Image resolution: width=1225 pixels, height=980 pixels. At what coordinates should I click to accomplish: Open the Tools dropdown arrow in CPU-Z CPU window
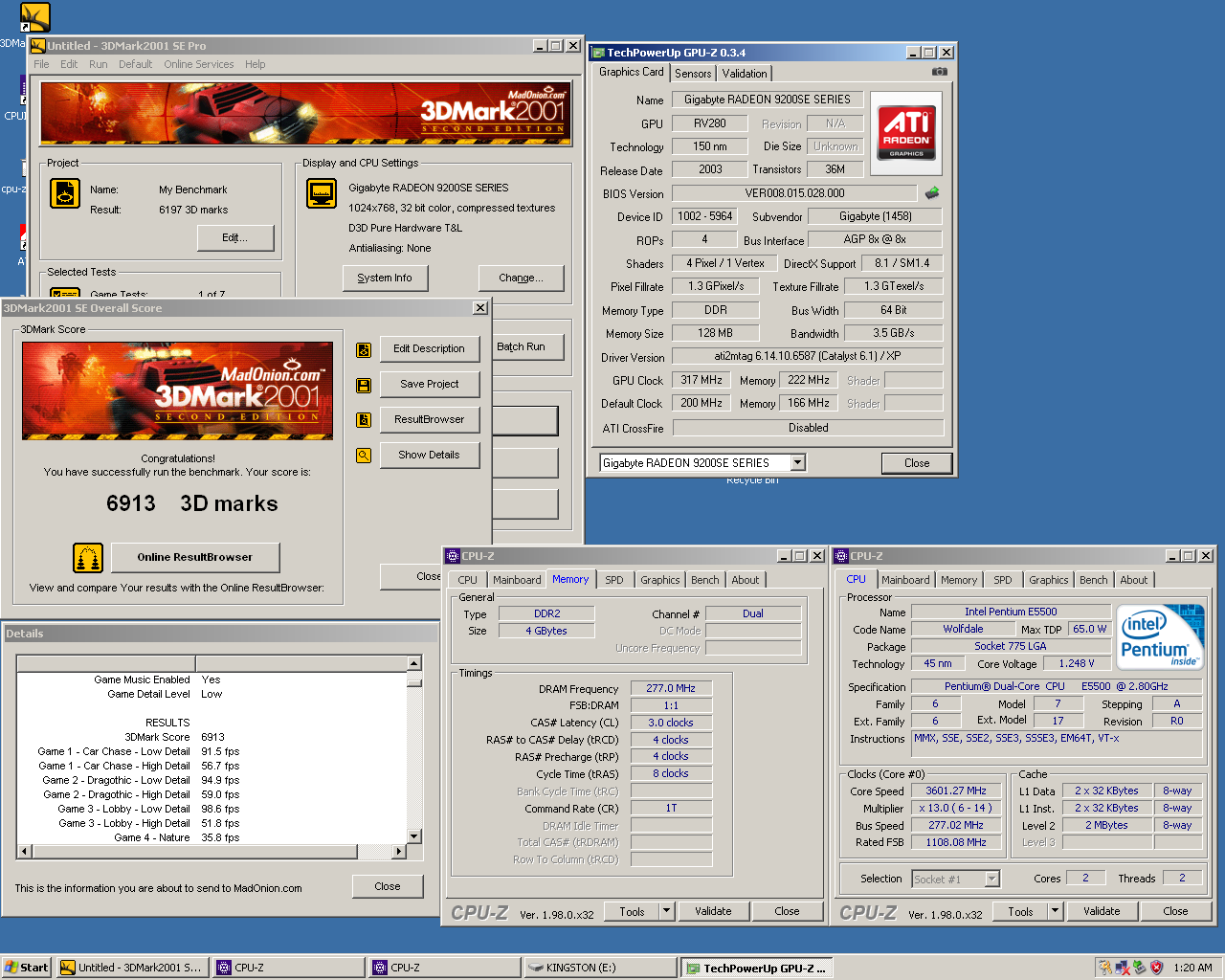click(x=1056, y=911)
